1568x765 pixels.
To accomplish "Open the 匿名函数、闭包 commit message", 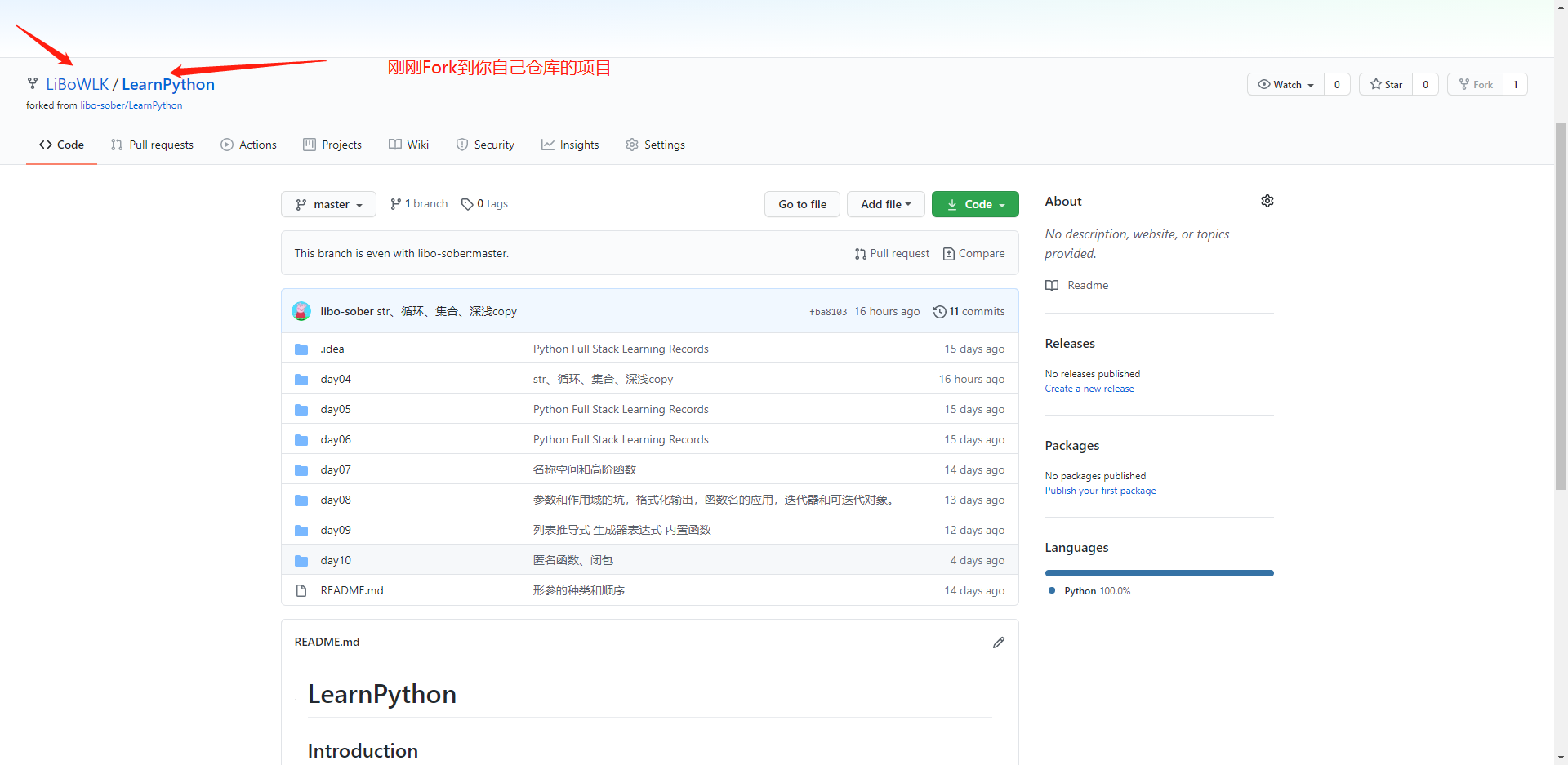I will pyautogui.click(x=573, y=560).
